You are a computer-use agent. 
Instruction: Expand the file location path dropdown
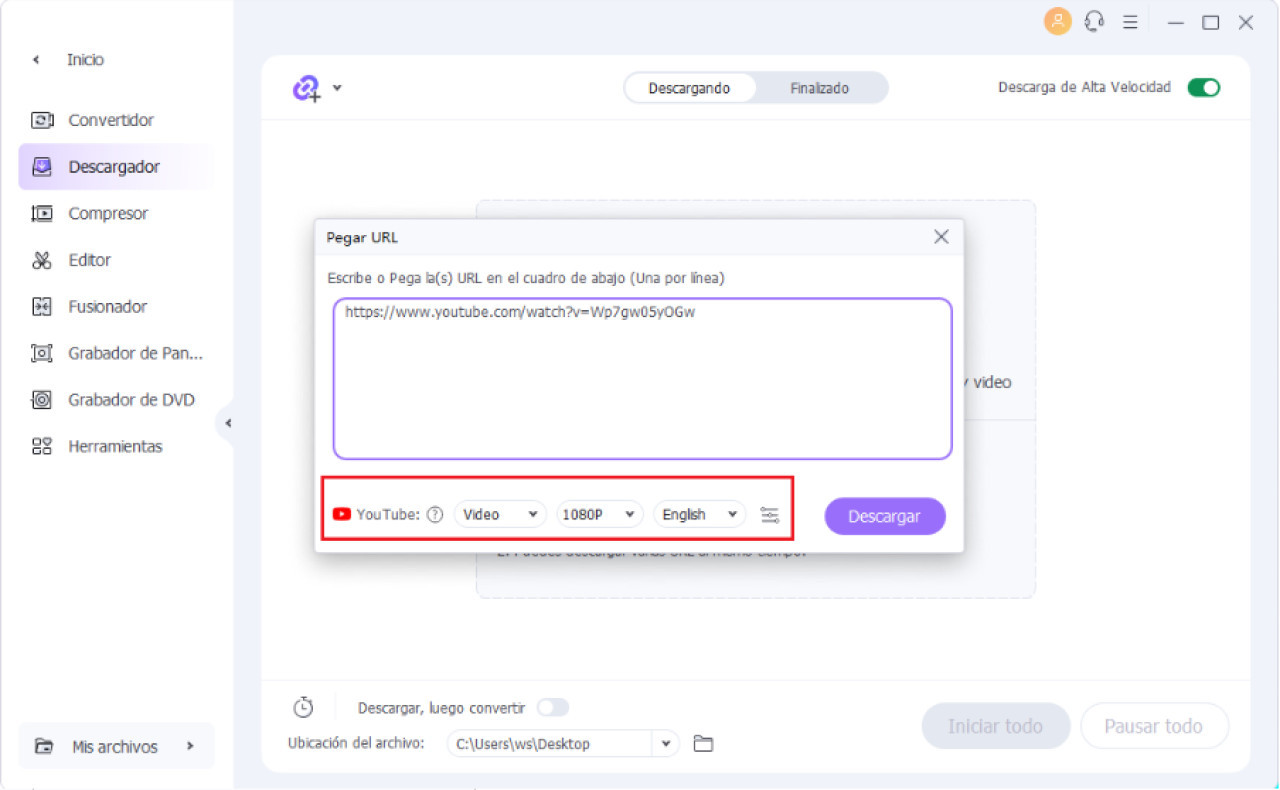[x=666, y=744]
